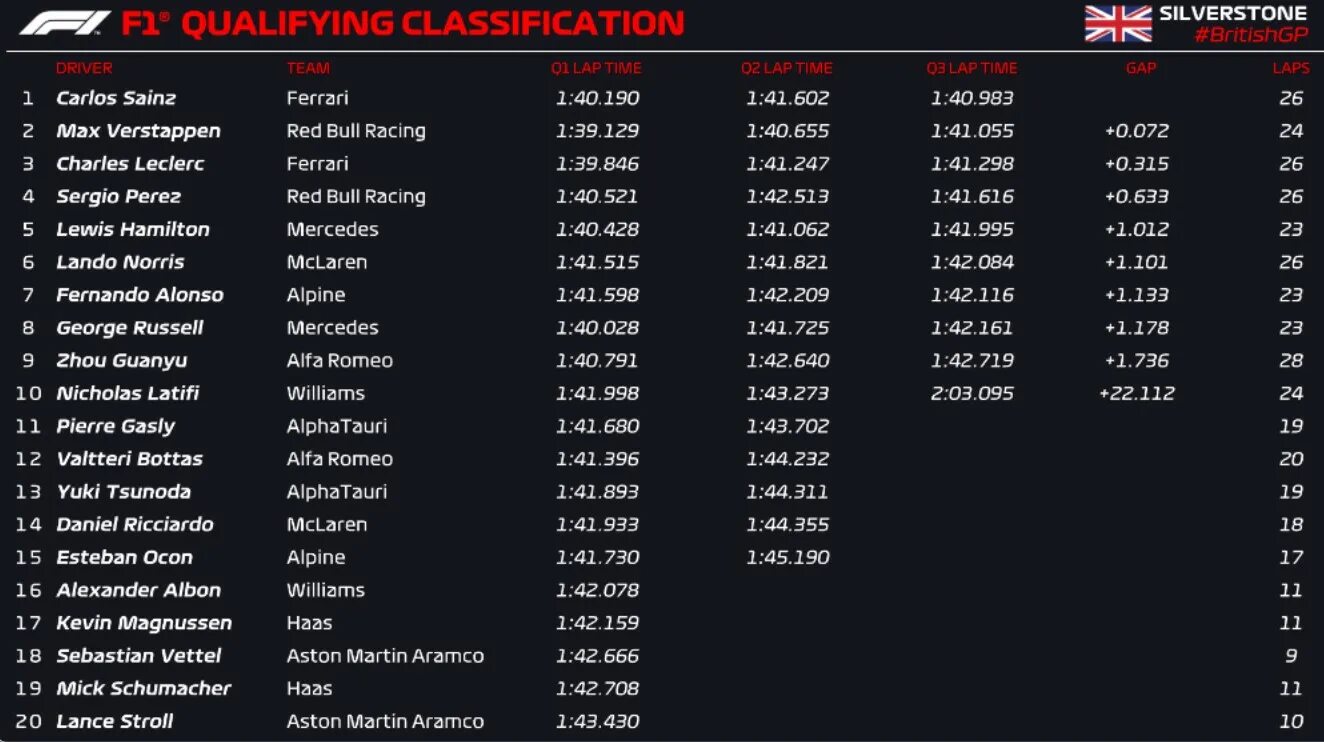This screenshot has width=1324, height=742.
Task: Click the SILVERSTONE circuit label
Action: click(1233, 14)
